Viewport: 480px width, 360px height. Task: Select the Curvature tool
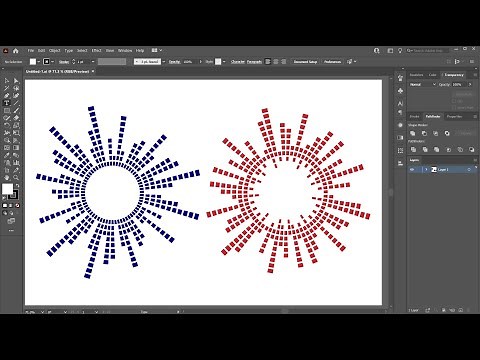[x=16, y=96]
